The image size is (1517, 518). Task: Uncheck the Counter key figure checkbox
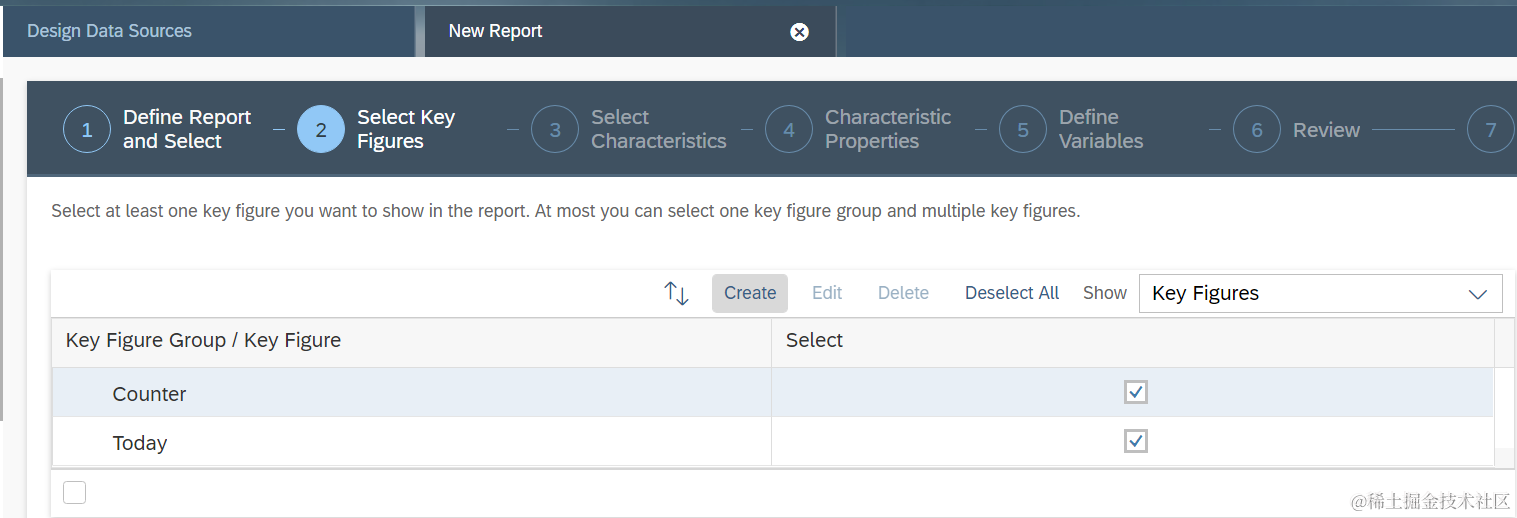pos(1135,392)
